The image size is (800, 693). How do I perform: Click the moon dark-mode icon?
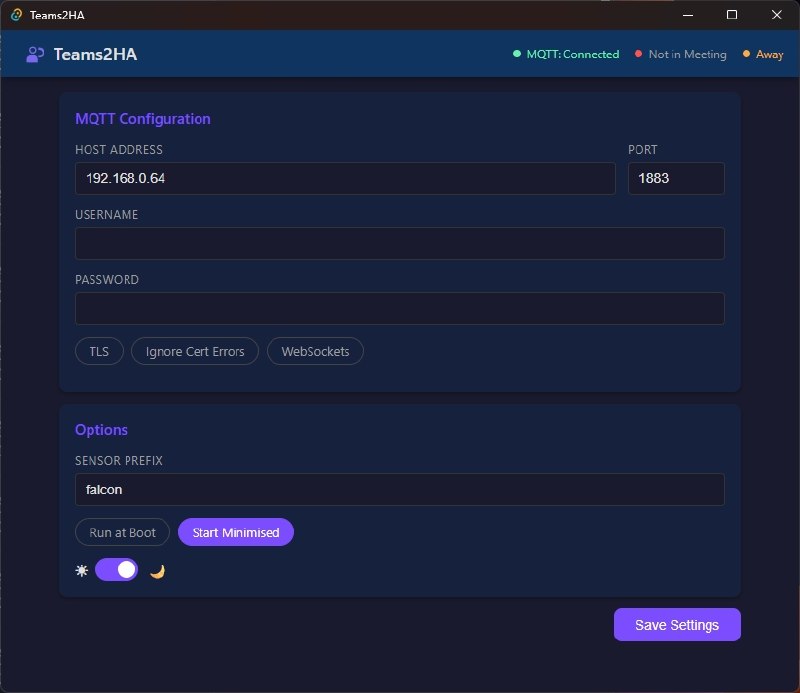[x=157, y=571]
